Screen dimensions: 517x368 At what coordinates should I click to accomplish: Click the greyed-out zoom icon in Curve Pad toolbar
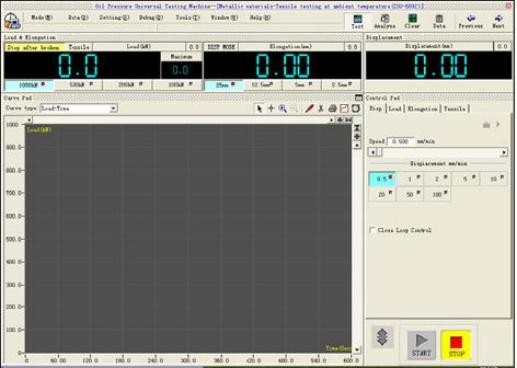point(294,108)
